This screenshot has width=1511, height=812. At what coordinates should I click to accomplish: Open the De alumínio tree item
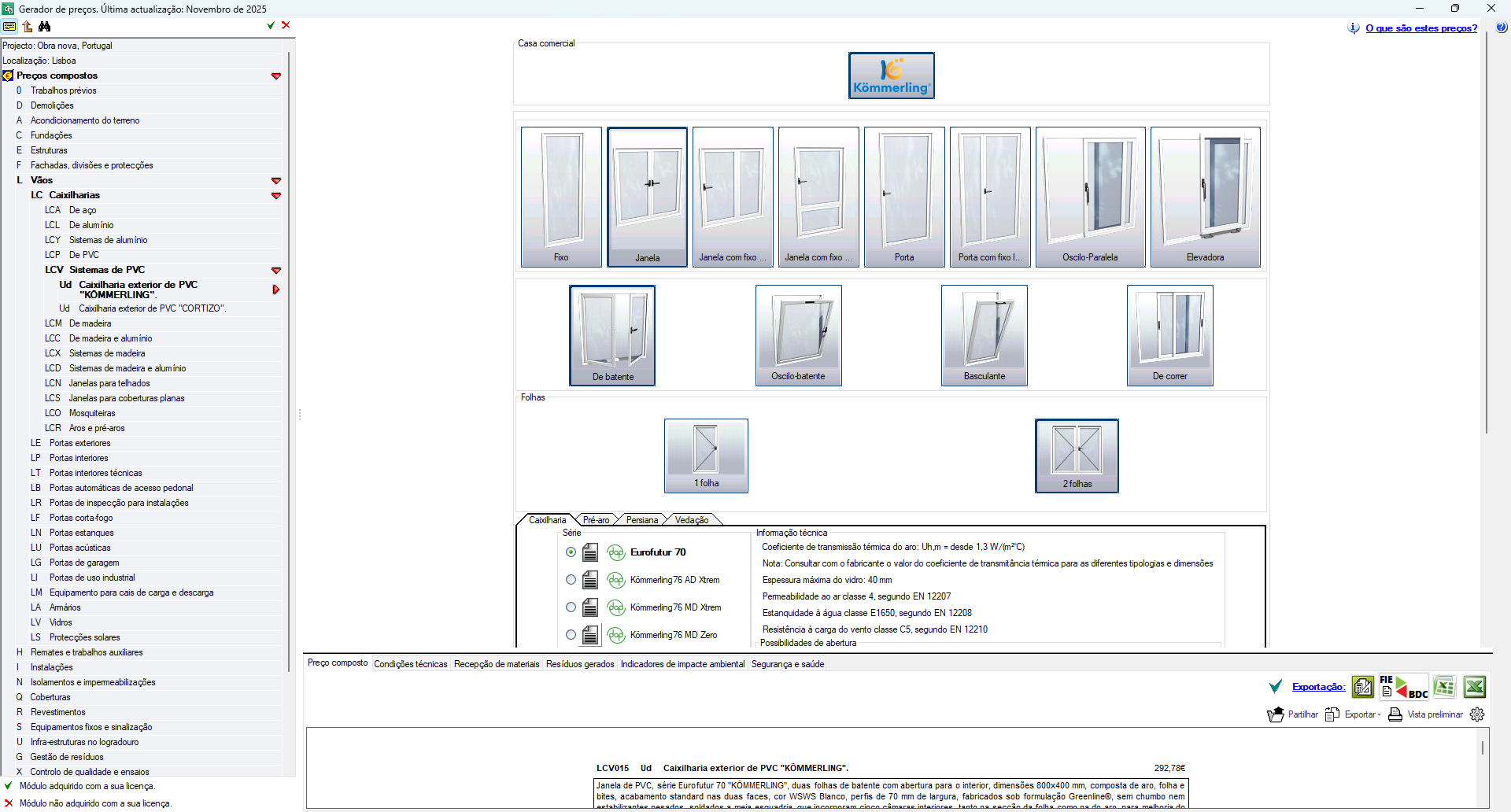[x=91, y=225]
